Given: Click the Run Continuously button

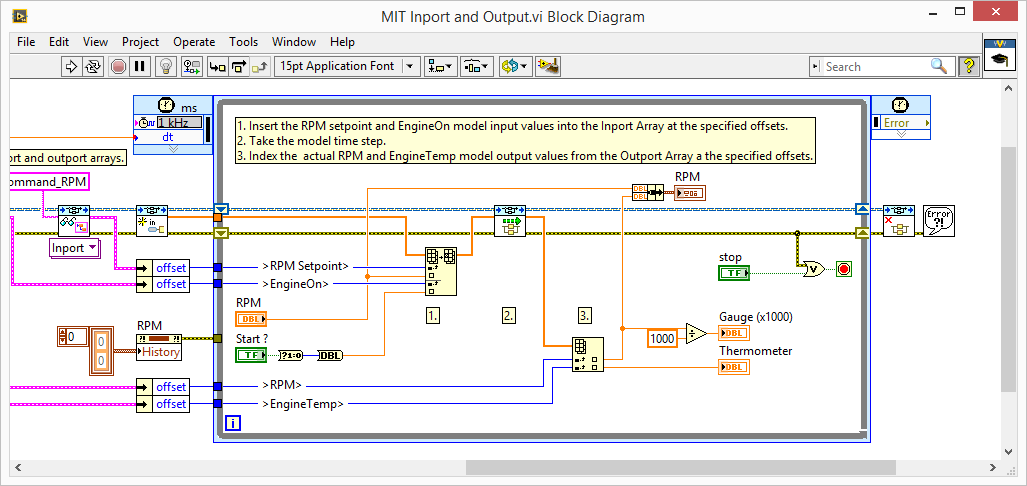Looking at the screenshot, I should tap(92, 66).
